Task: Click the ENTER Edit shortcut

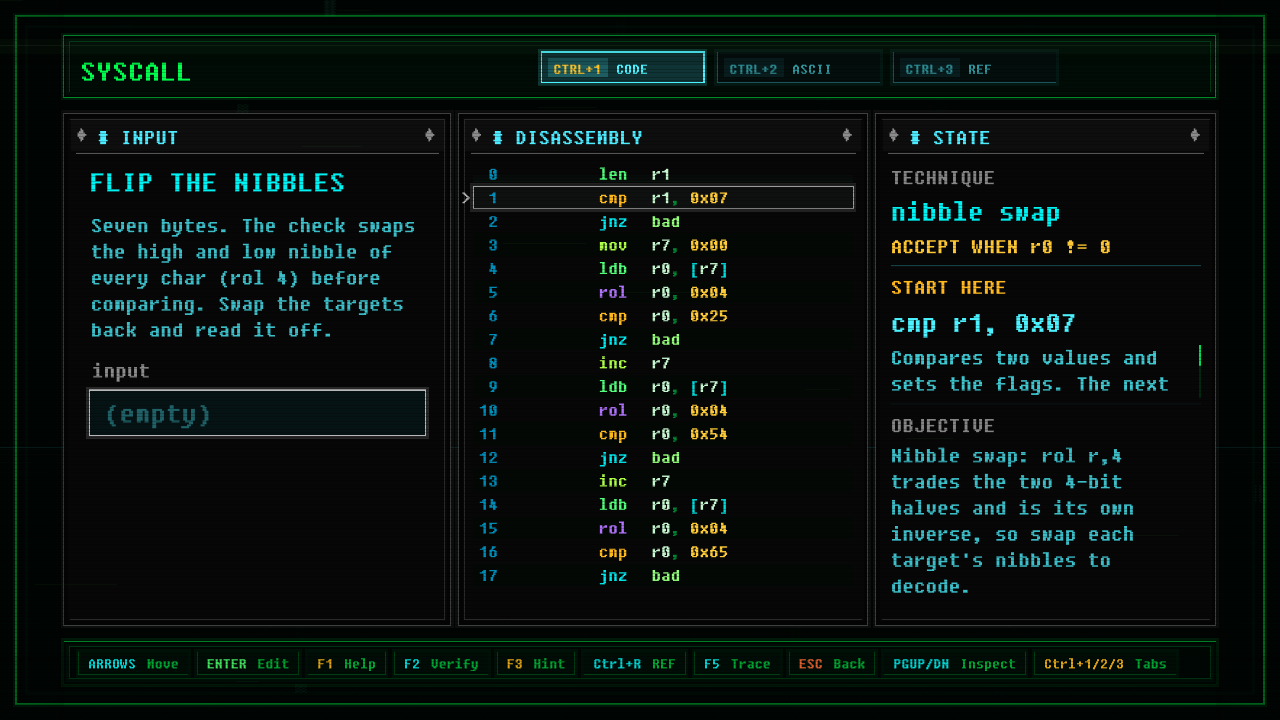Action: (248, 664)
